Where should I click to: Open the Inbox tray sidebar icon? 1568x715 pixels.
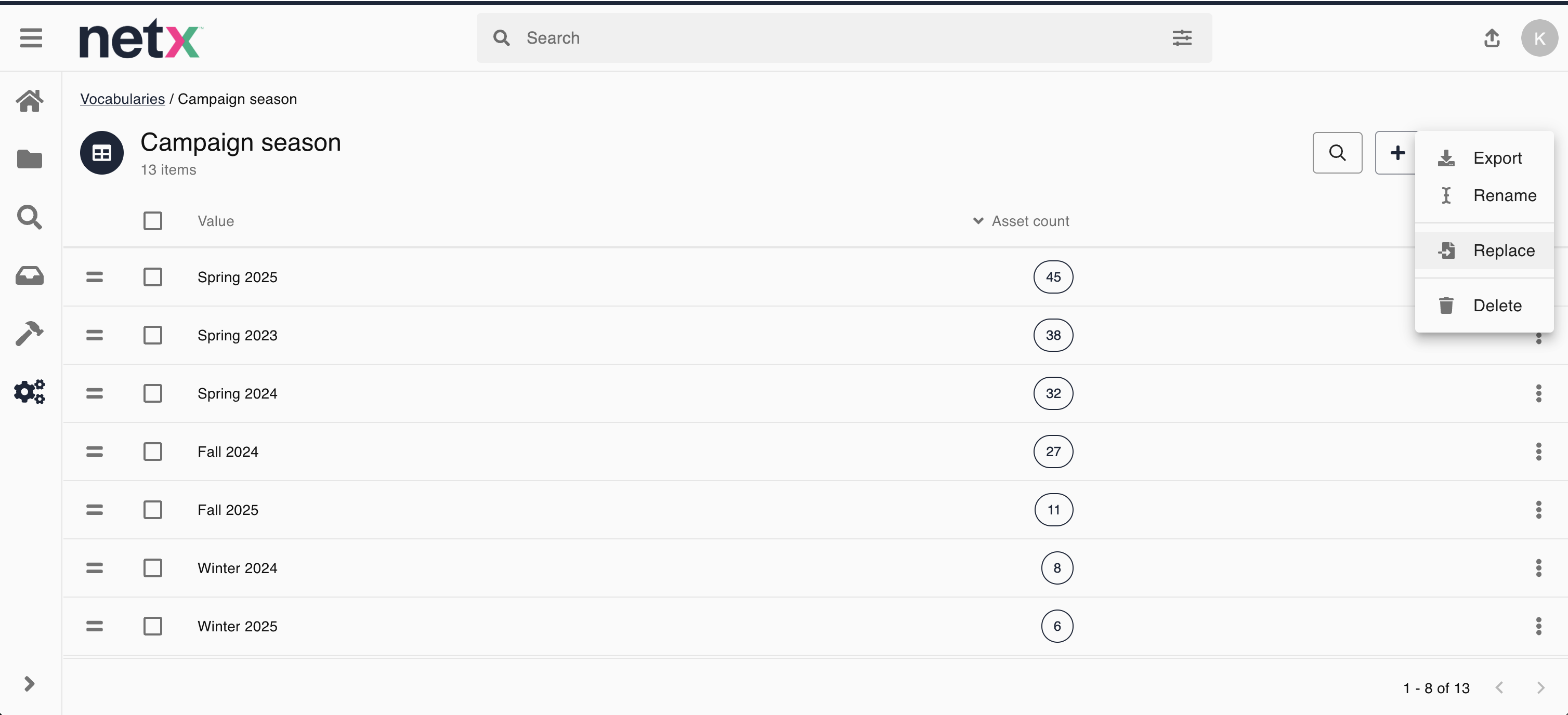tap(29, 275)
